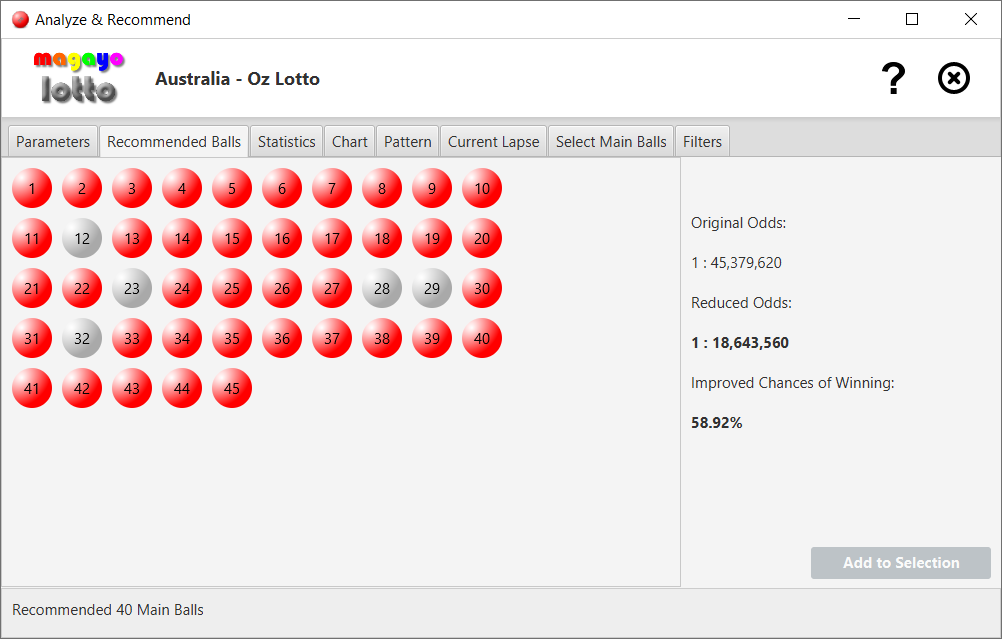
Task: Deselect ball number 1
Action: pos(31,188)
